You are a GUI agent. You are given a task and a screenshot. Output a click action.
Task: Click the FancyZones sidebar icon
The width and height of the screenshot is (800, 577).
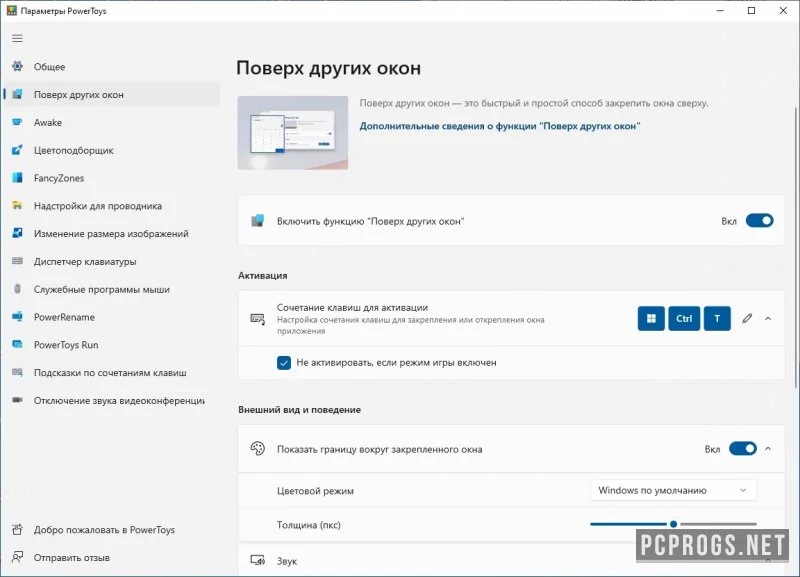[x=17, y=178]
